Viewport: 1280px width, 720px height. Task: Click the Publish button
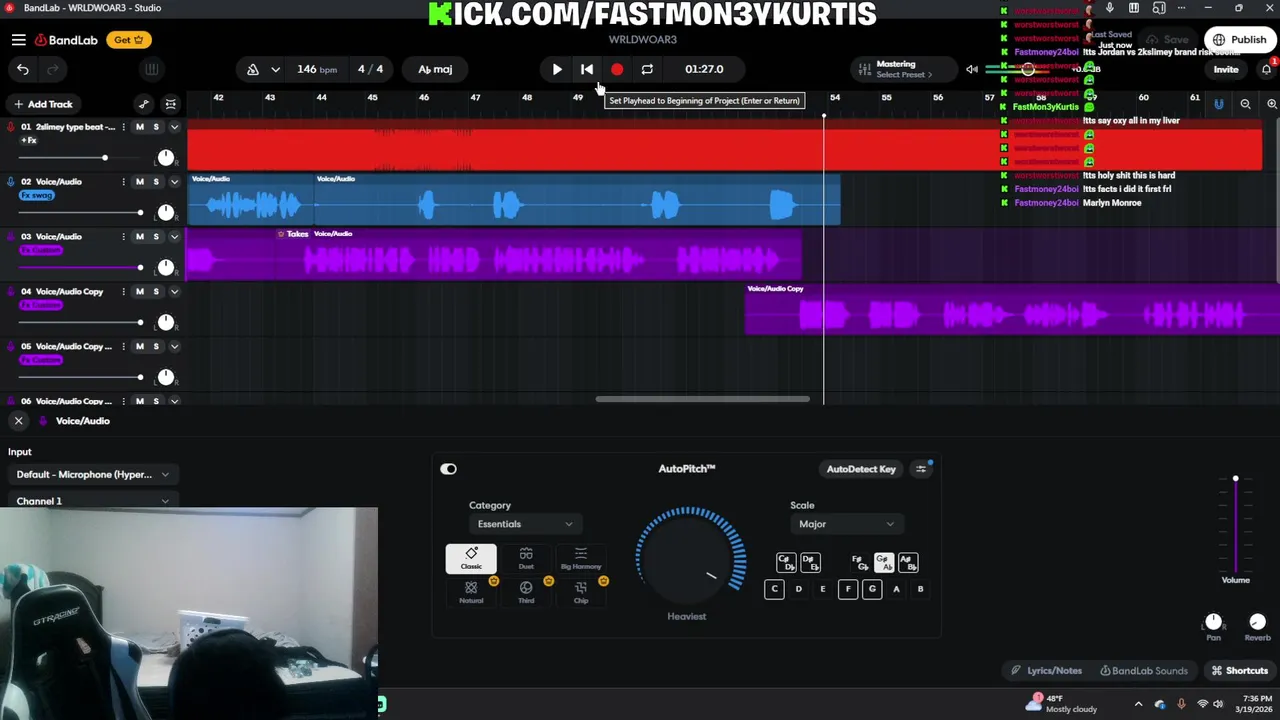1239,40
